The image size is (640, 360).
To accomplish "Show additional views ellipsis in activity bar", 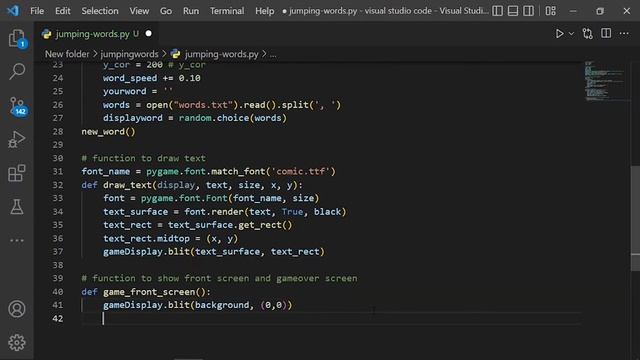I will 17,240.
